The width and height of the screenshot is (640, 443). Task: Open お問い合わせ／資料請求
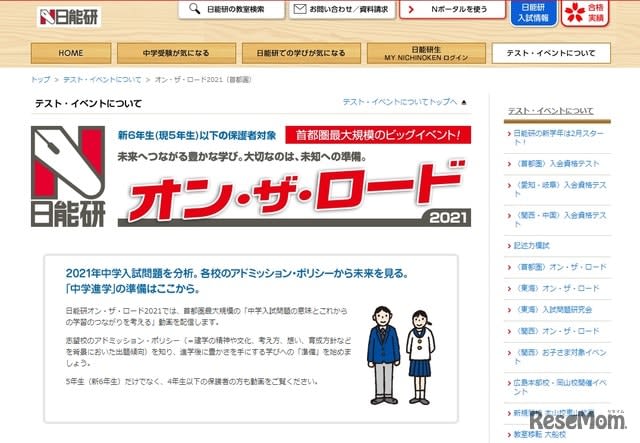pos(342,9)
